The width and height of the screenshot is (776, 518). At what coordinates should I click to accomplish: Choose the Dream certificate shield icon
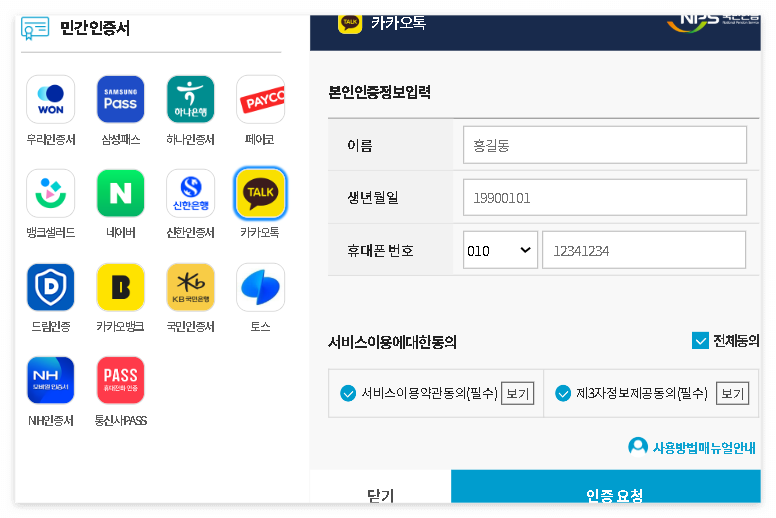(x=50, y=287)
